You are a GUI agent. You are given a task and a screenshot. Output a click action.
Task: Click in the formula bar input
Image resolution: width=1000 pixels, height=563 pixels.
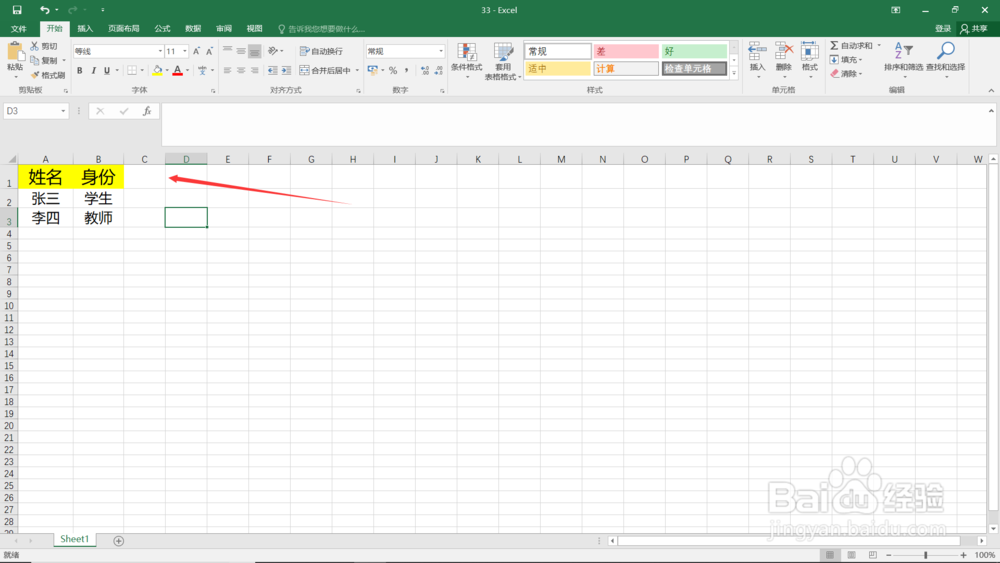coord(574,125)
